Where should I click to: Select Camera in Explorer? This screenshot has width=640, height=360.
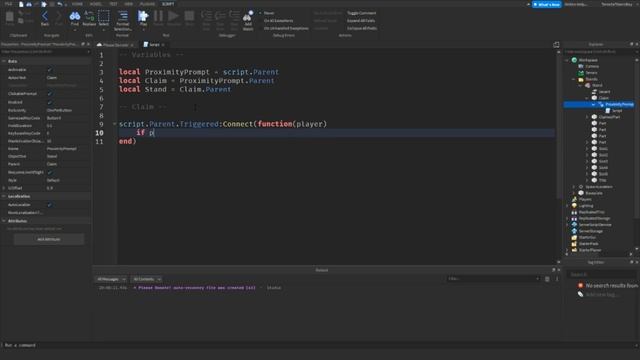592,66
